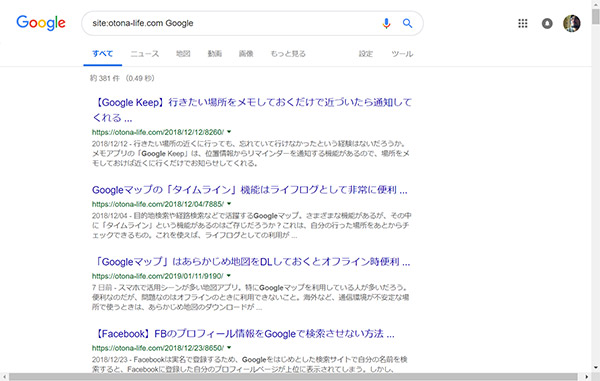
Task: Start voice search with microphone icon
Action: click(386, 23)
